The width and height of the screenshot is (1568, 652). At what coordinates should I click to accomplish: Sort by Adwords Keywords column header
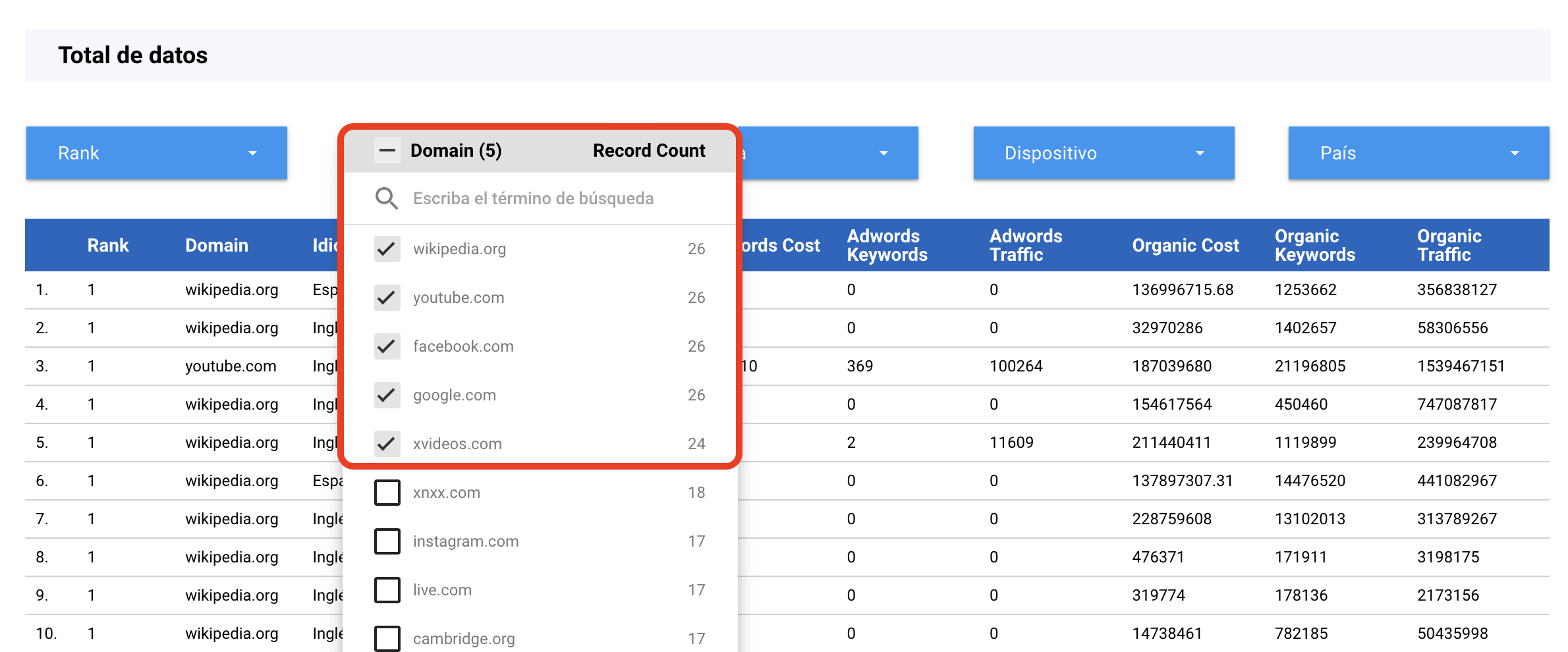coord(887,245)
